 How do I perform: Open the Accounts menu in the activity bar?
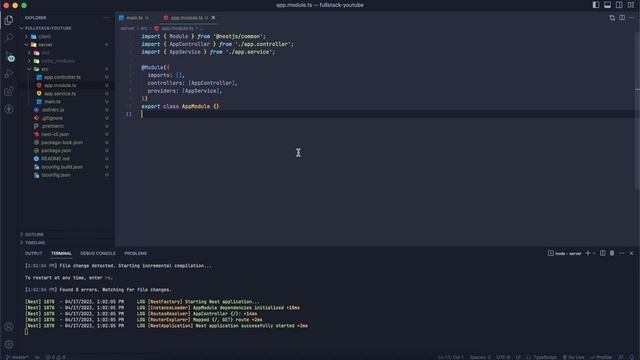point(9,327)
